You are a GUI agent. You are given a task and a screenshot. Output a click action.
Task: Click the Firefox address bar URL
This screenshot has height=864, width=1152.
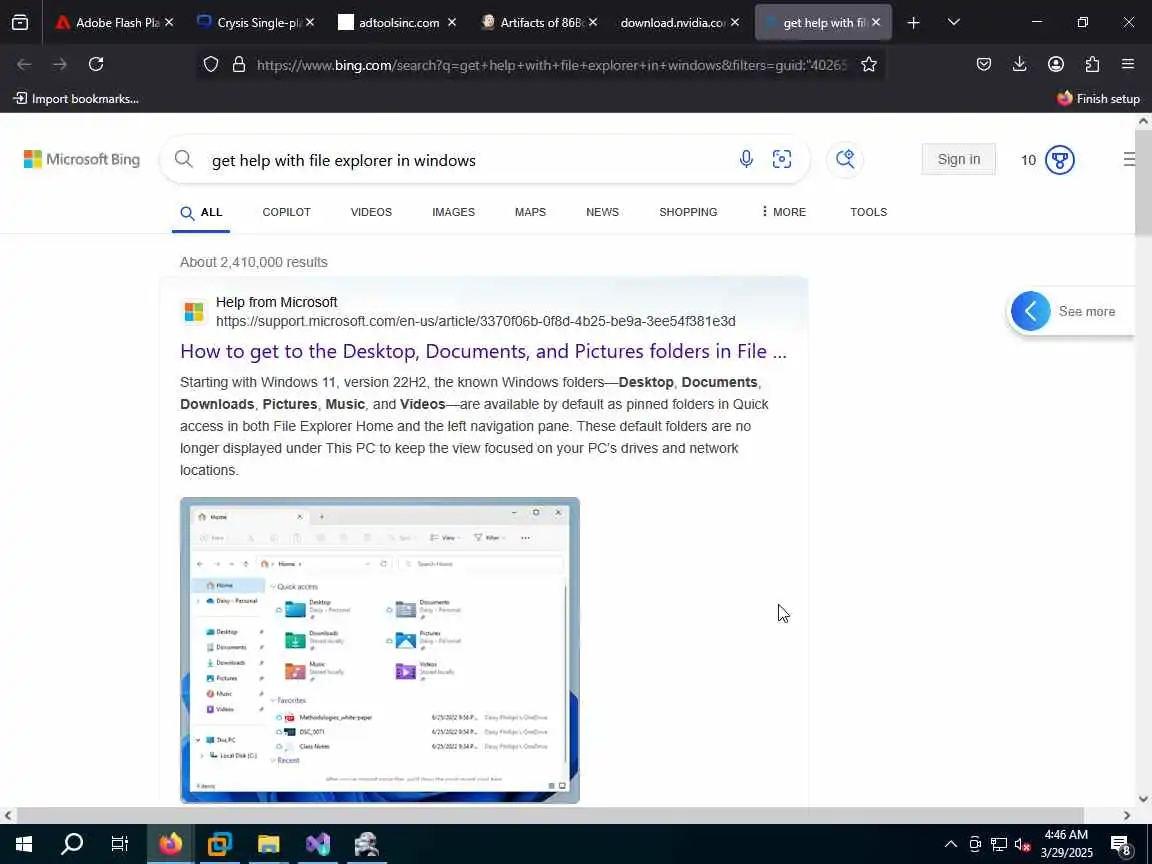551,65
